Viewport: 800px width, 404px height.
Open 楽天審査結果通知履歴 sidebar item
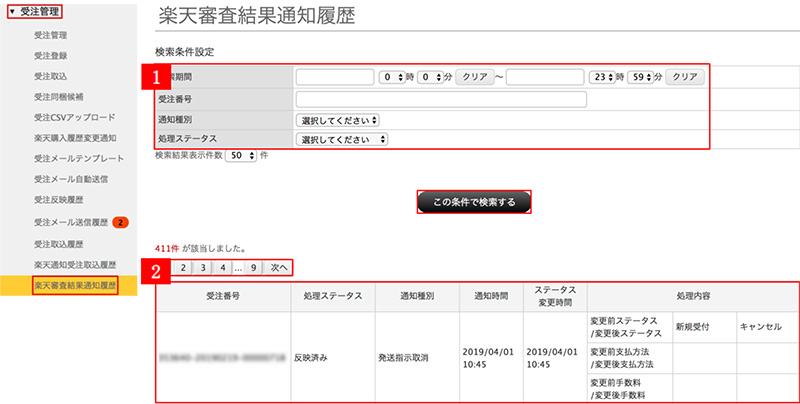(75, 285)
